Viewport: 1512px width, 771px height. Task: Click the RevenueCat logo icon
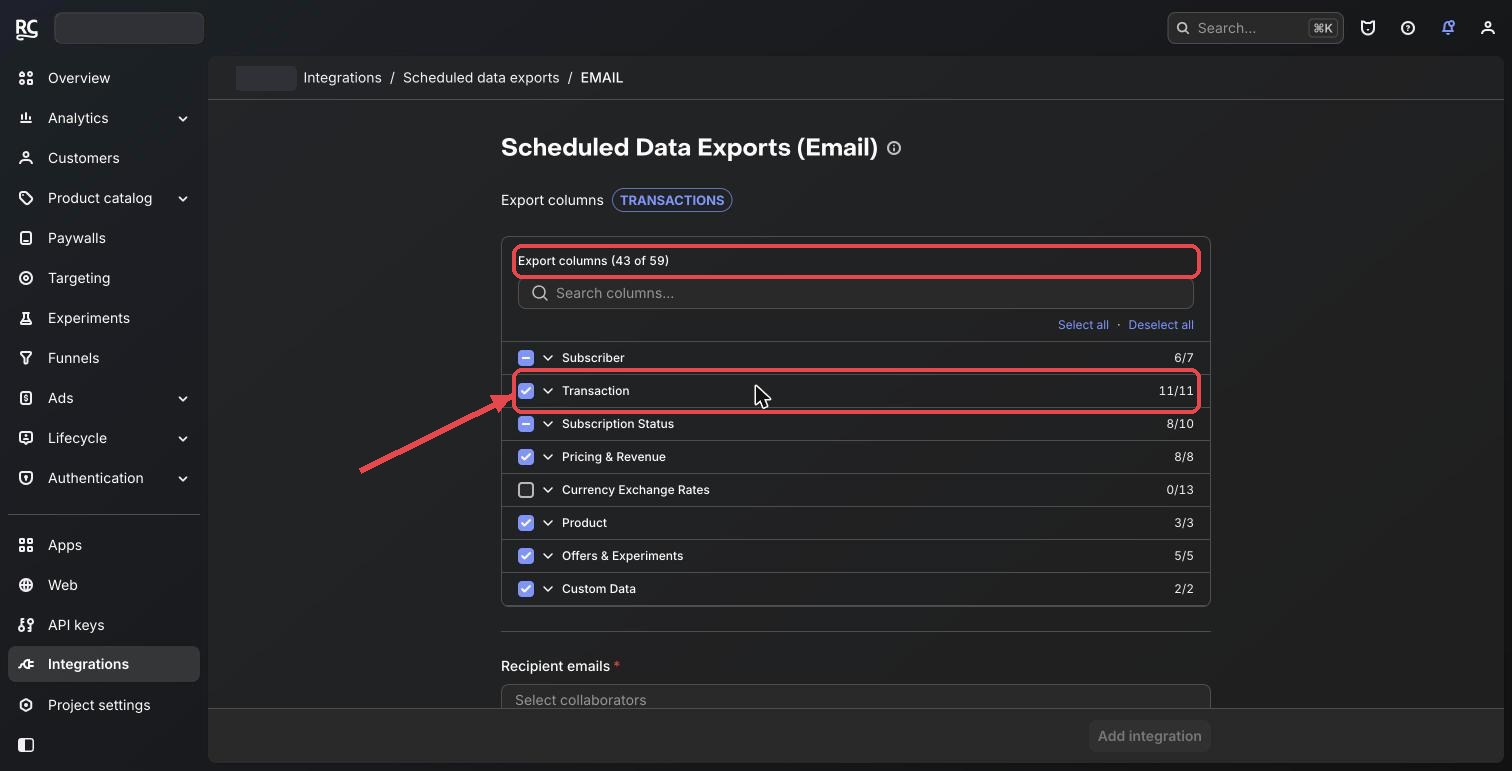tap(27, 28)
